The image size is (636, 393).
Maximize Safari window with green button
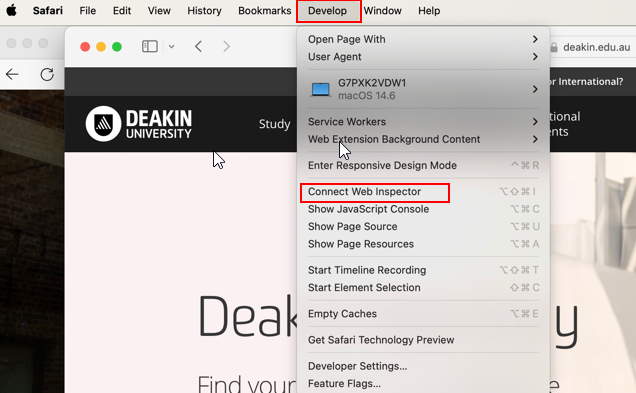click(117, 47)
